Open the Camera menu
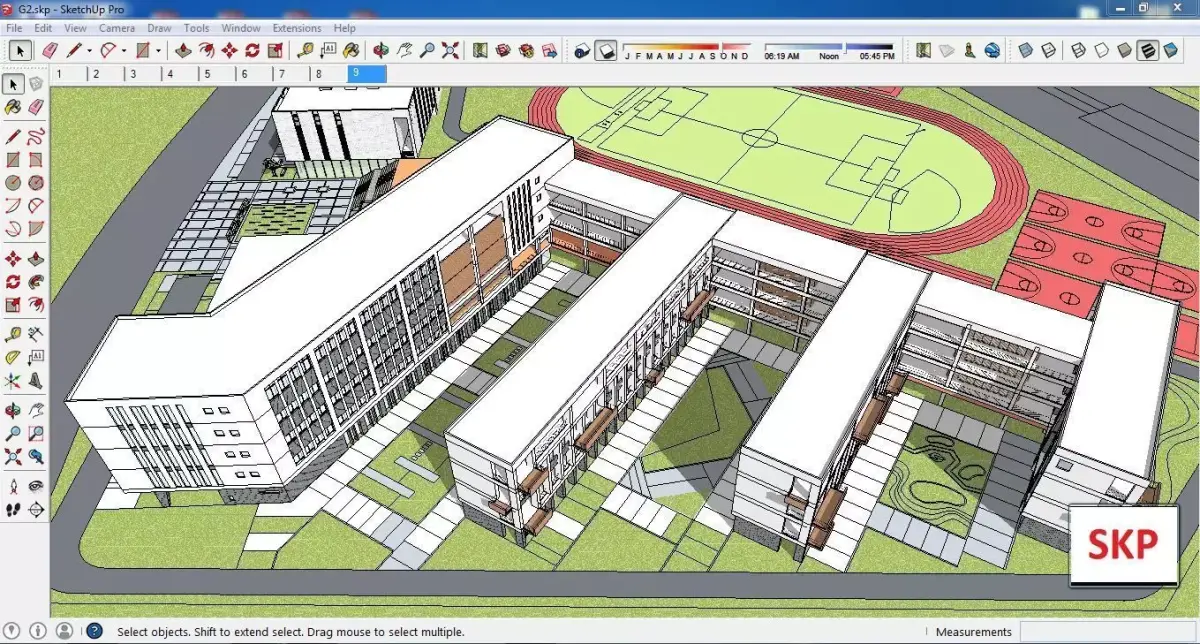 (117, 28)
